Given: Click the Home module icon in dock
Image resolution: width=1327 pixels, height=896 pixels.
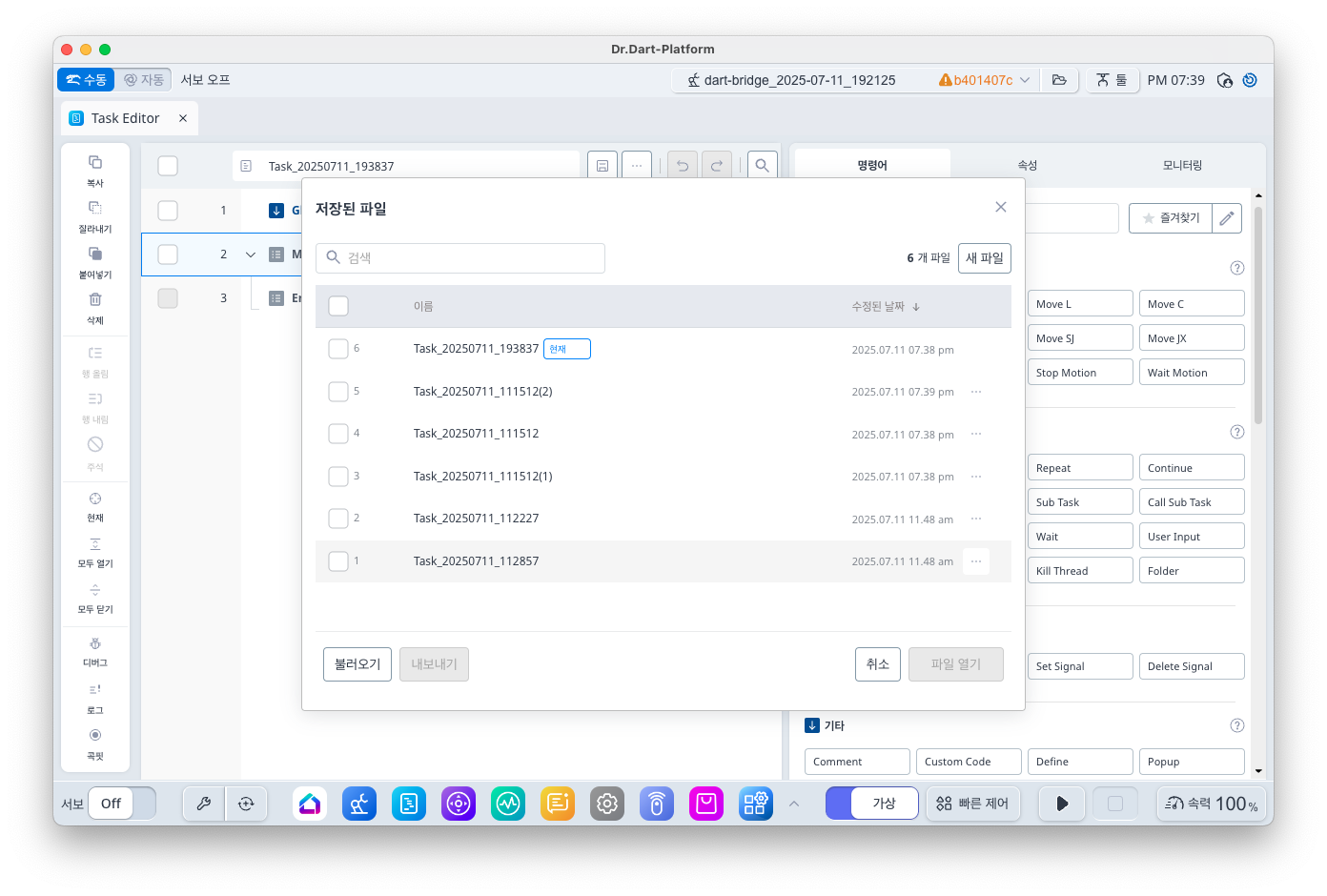Looking at the screenshot, I should click(x=310, y=804).
